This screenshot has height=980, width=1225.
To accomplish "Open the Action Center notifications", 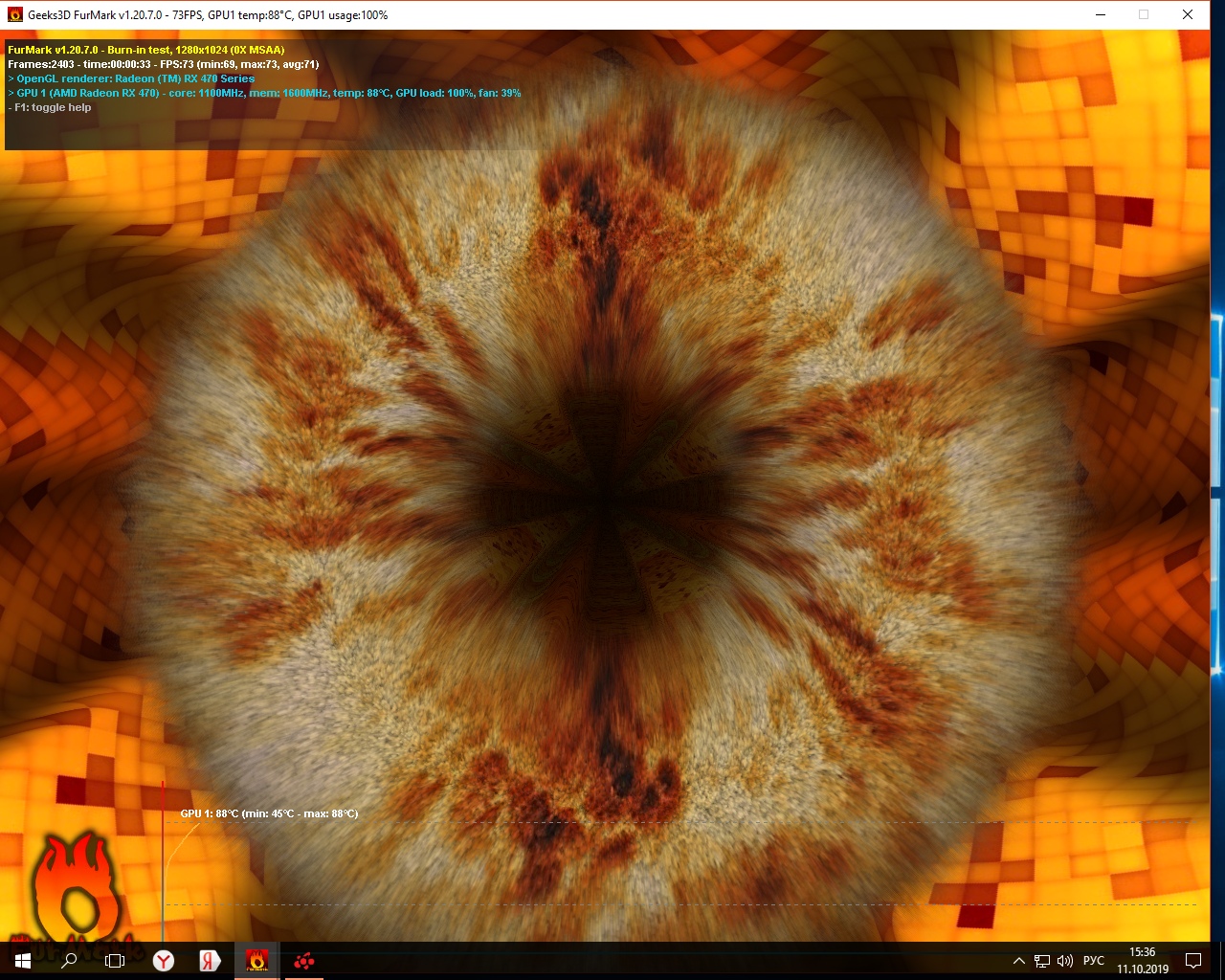I will pos(1193,961).
